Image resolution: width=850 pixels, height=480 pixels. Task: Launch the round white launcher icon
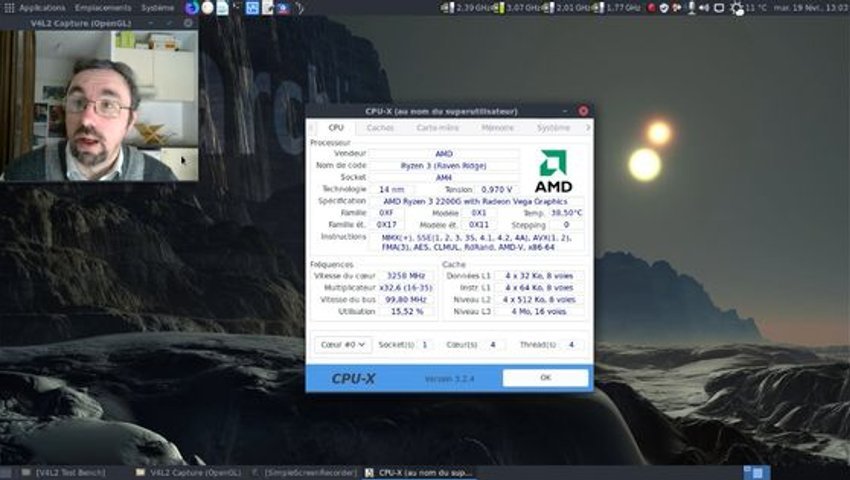(x=207, y=8)
